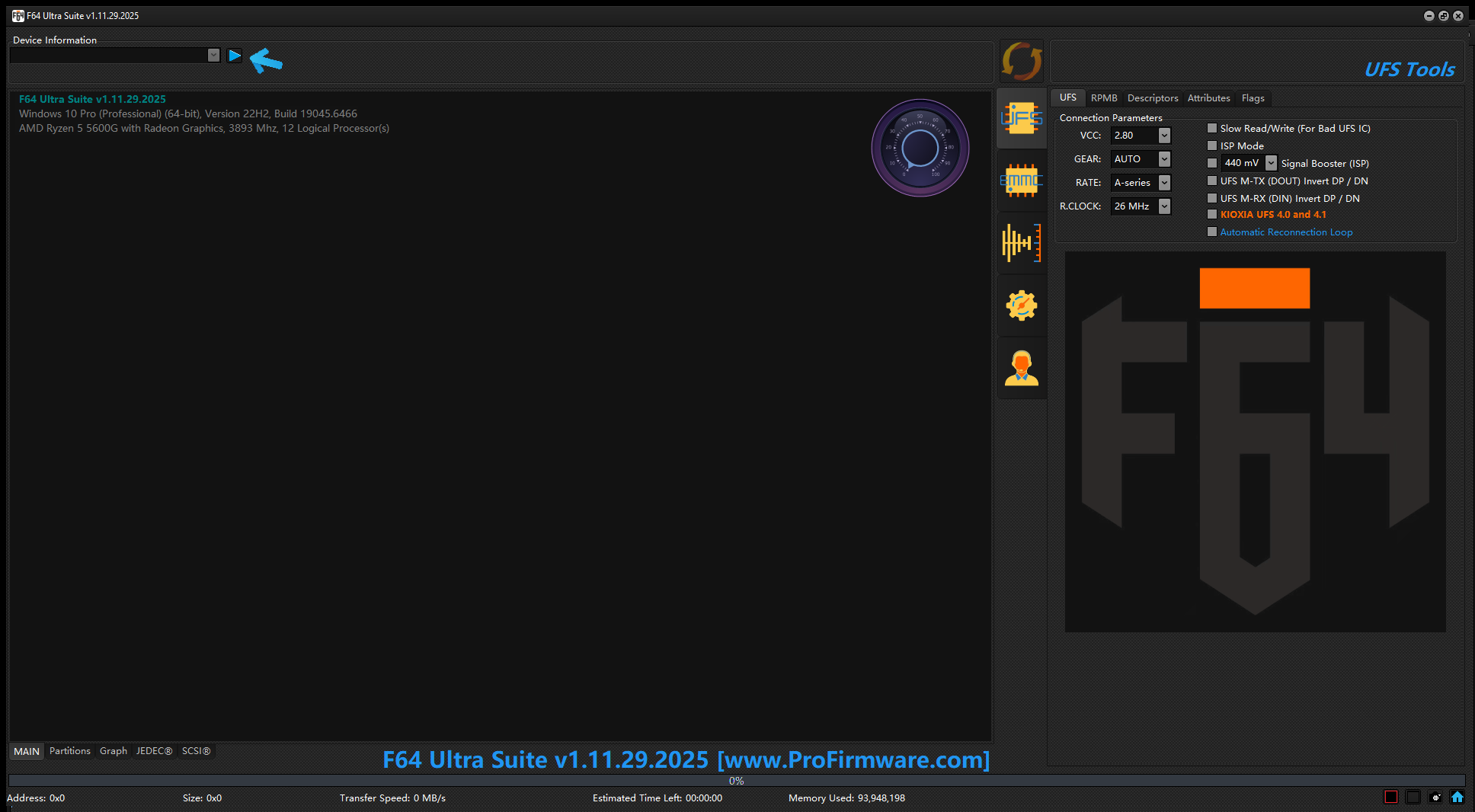Enable Slow Read/Write for bad UFS IC

(x=1212, y=128)
